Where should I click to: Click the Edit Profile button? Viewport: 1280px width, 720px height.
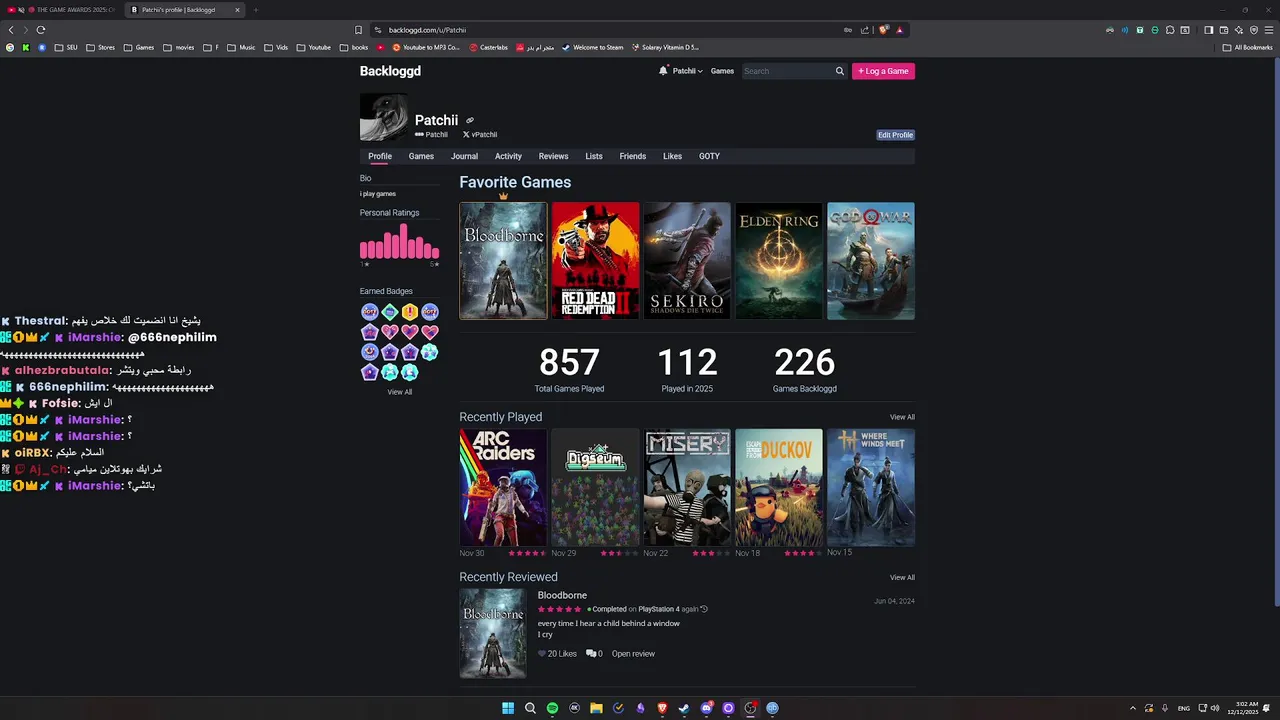tap(895, 135)
